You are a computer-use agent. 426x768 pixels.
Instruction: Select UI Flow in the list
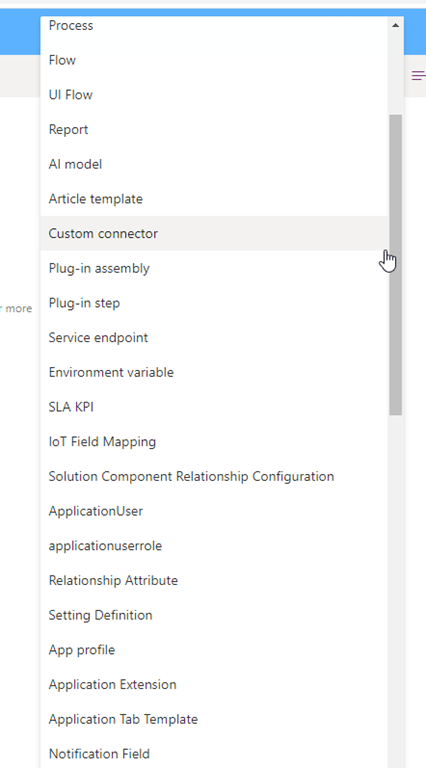click(214, 95)
